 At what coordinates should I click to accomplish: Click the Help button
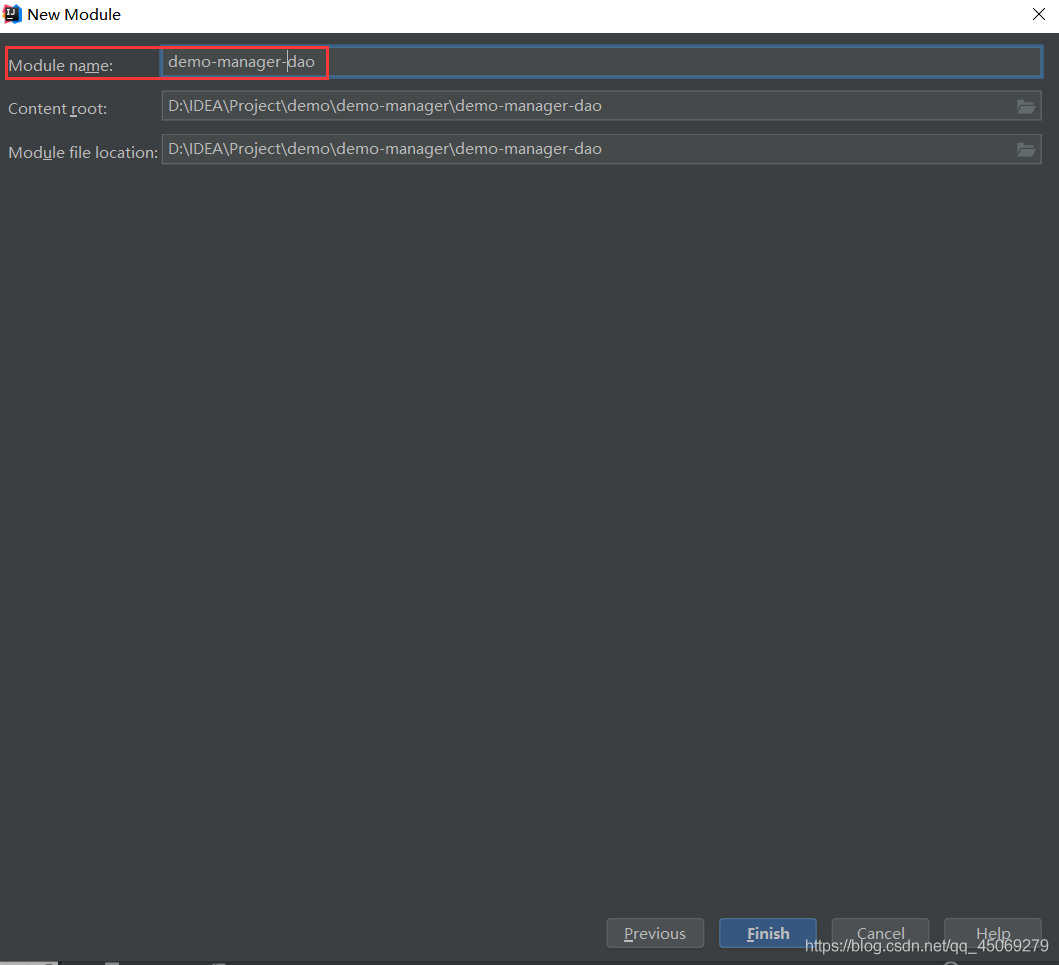(x=993, y=933)
